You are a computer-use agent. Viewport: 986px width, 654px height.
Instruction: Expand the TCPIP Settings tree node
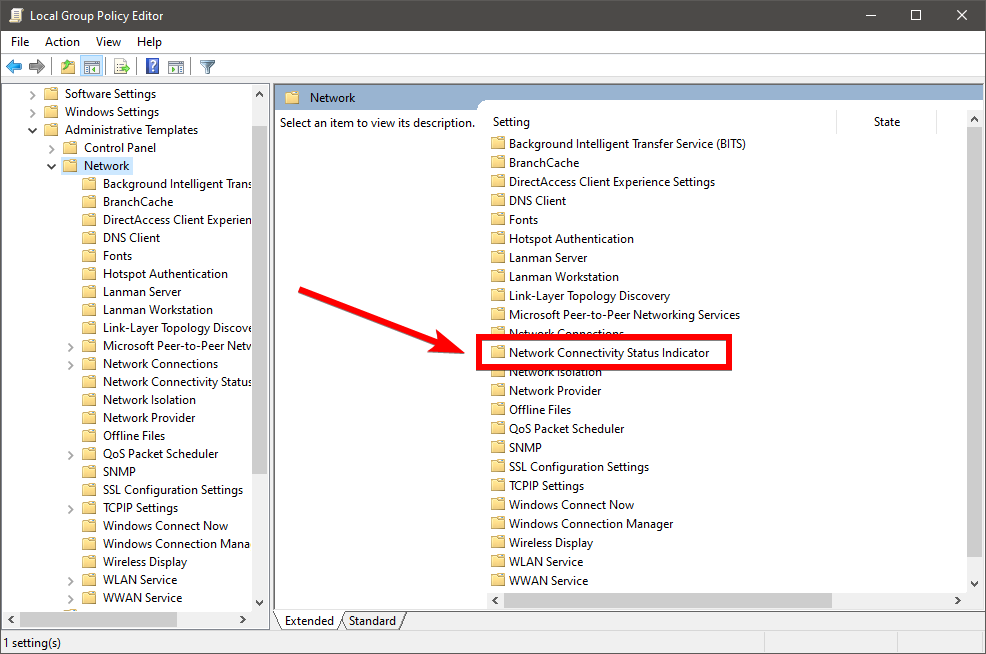click(x=70, y=508)
